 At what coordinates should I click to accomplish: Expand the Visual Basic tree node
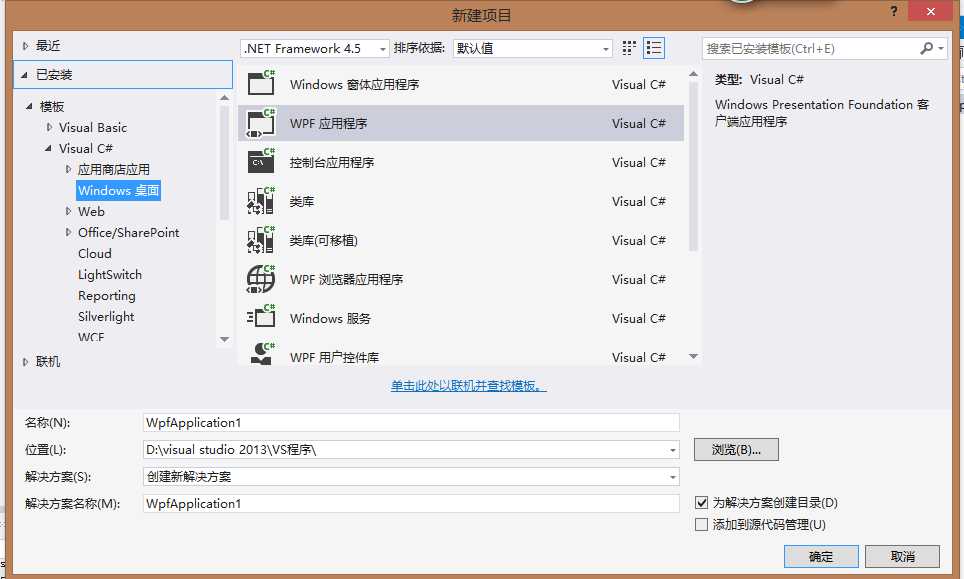(x=49, y=127)
